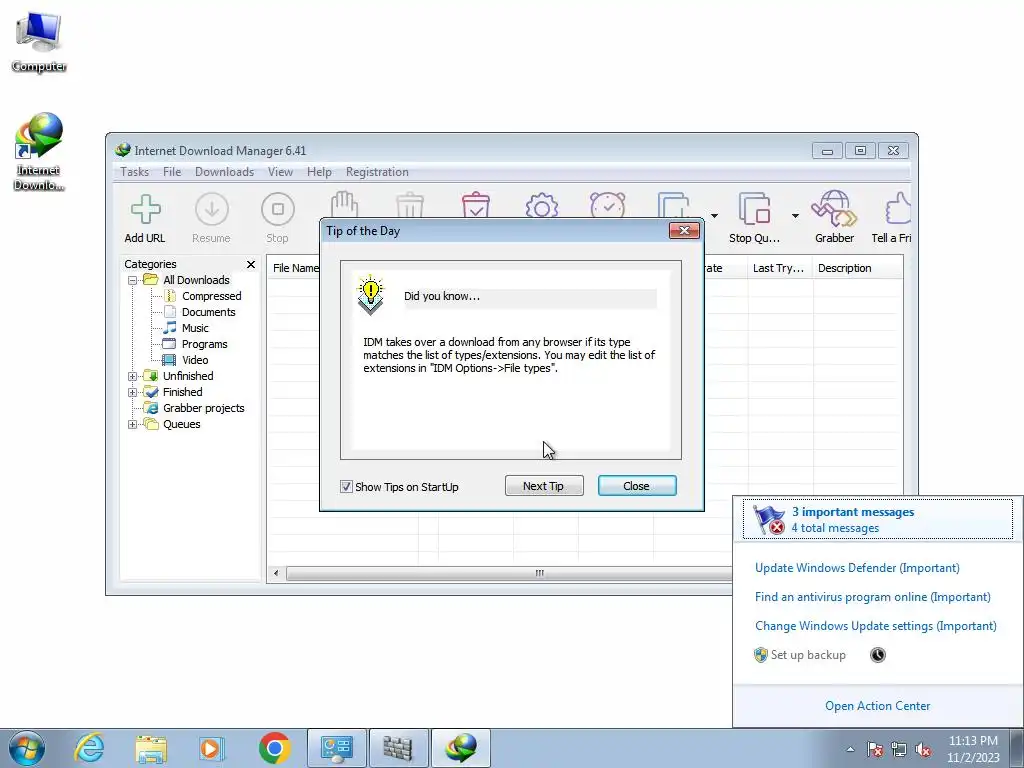1024x768 pixels.
Task: Close the Tip dialog with the X
Action: click(684, 231)
